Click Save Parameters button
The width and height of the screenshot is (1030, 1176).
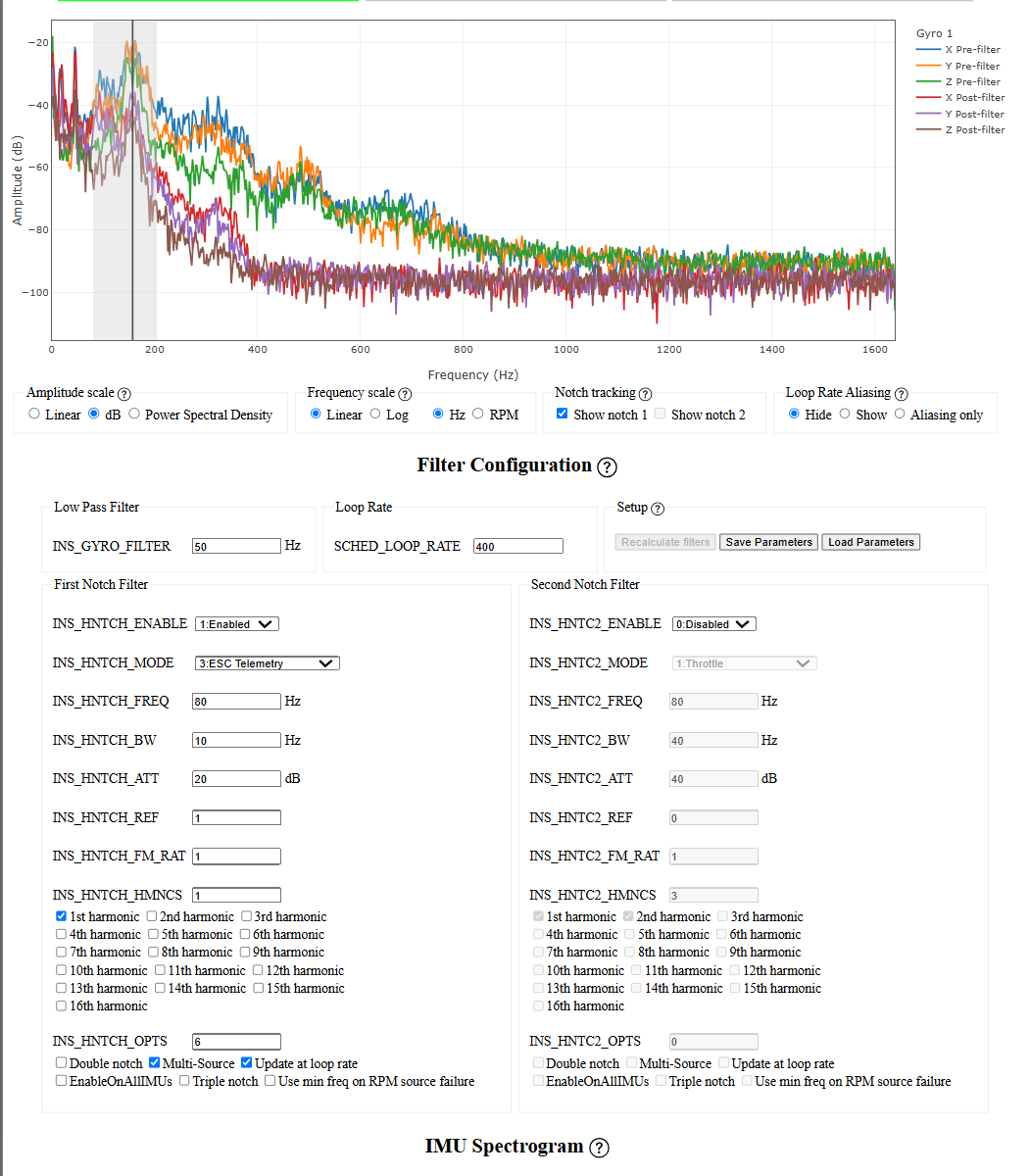coord(769,542)
